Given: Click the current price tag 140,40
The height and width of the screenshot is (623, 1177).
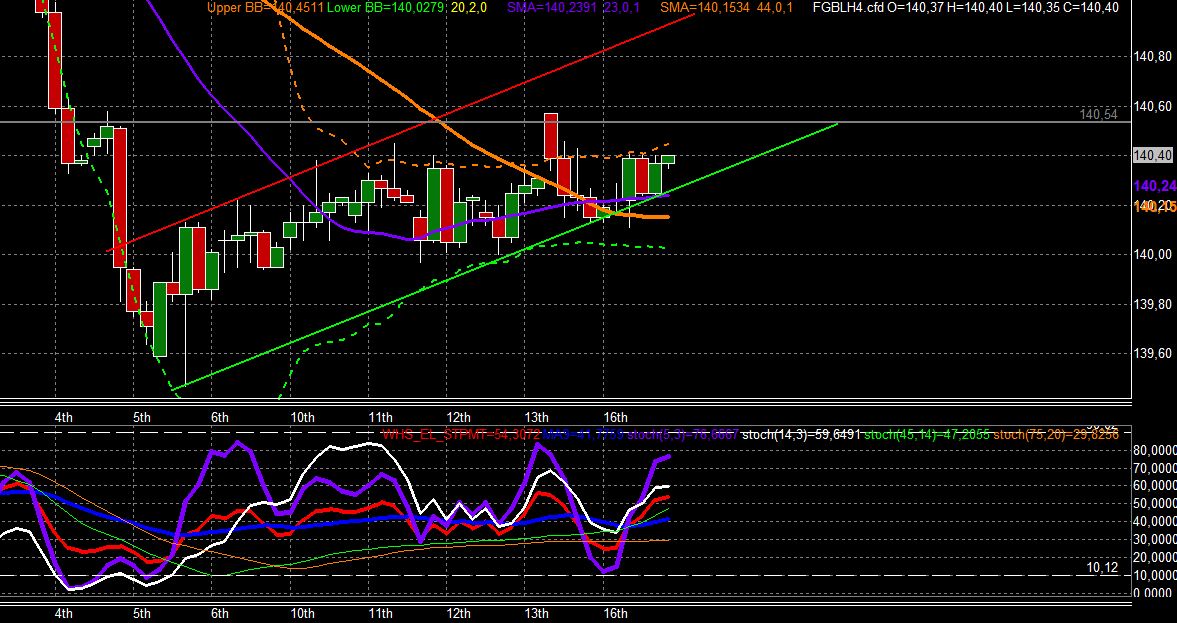Looking at the screenshot, I should (x=1154, y=155).
